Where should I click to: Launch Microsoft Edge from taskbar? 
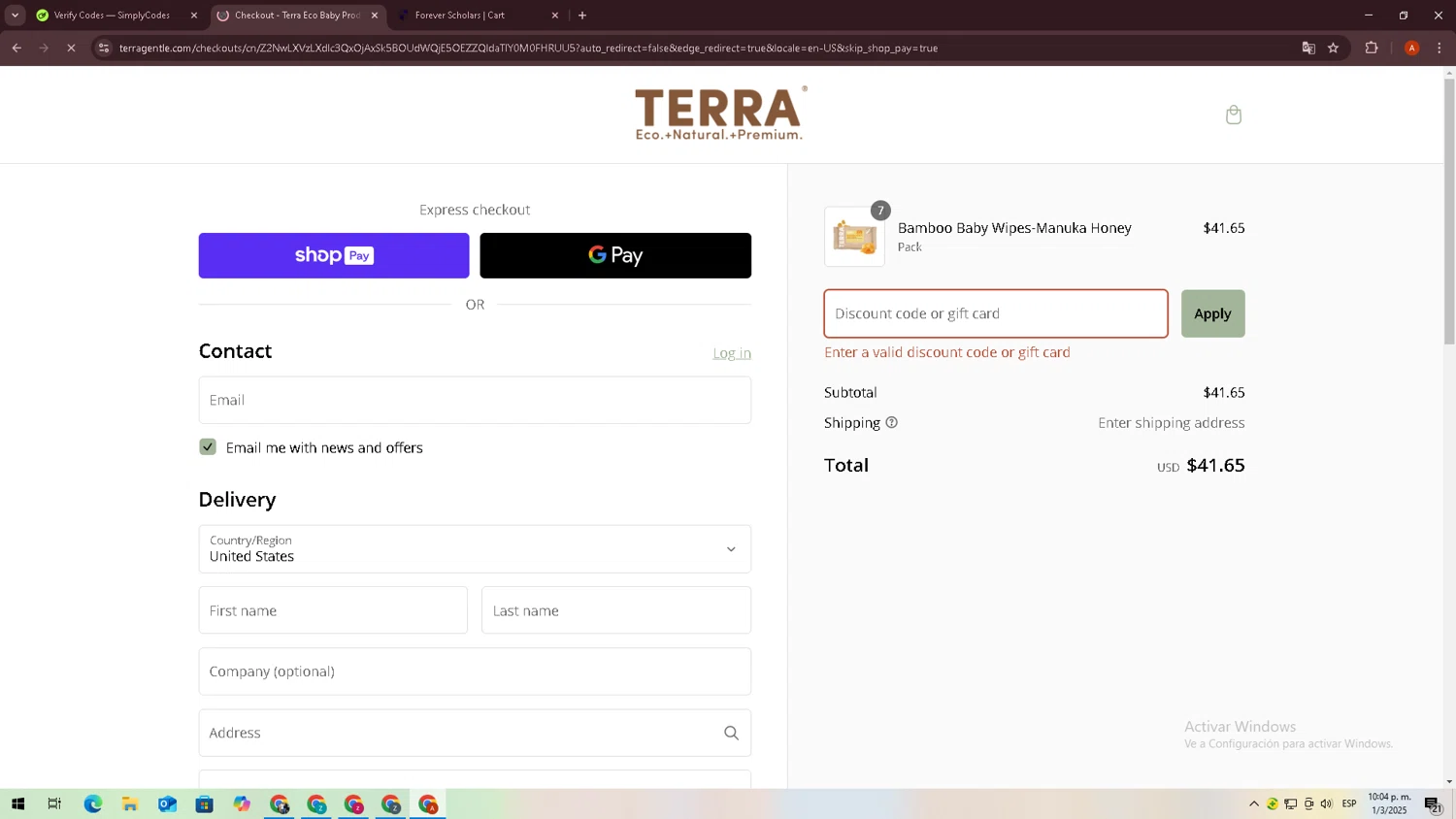[92, 804]
